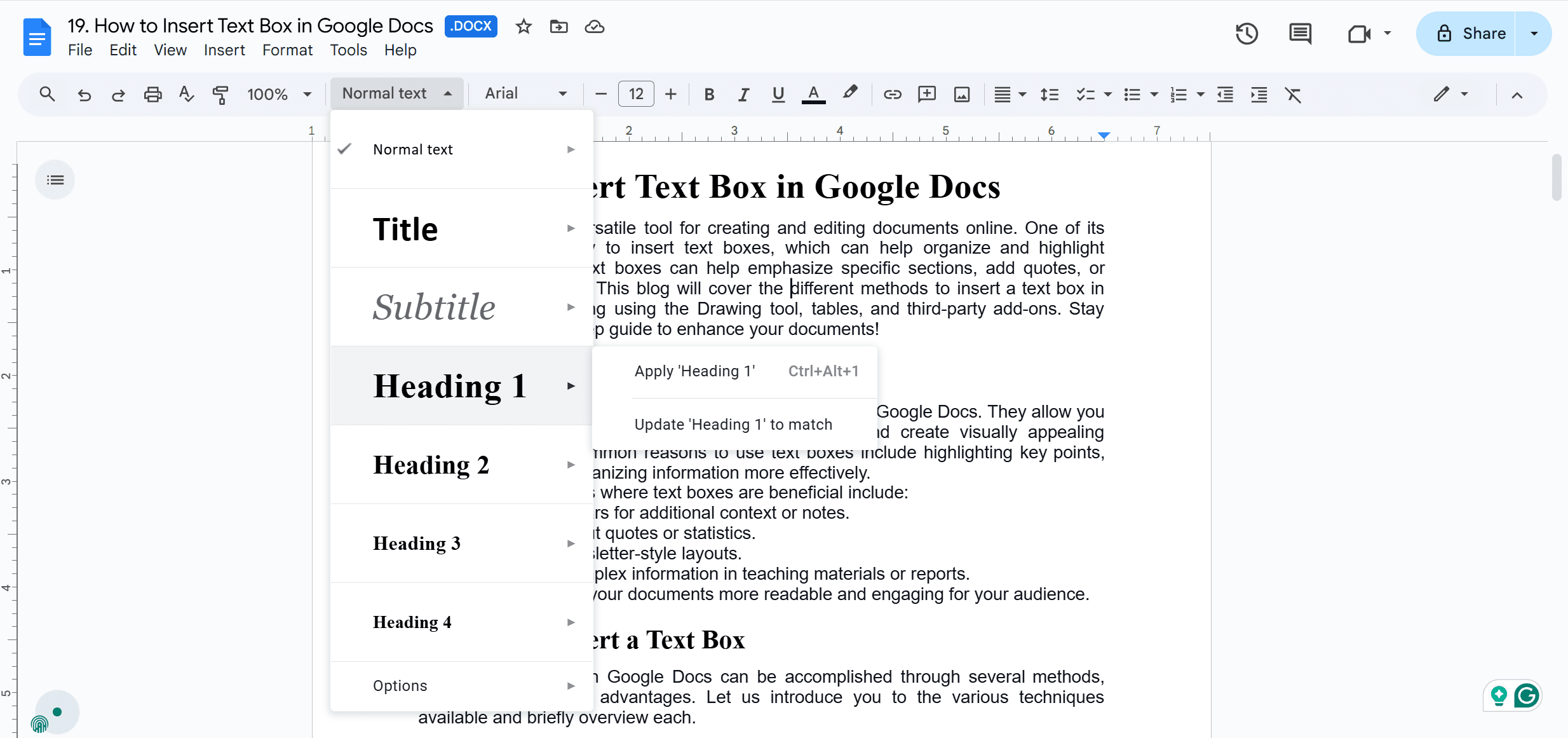The image size is (1568, 738).
Task: Expand numbered list options arrow
Action: [1200, 95]
